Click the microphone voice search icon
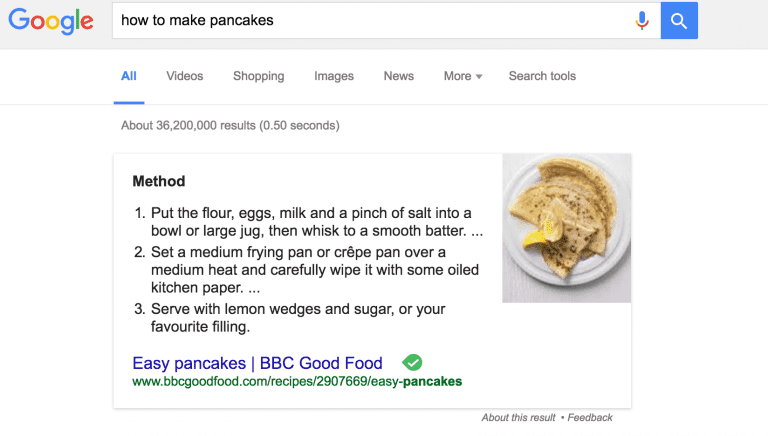 pyautogui.click(x=642, y=21)
